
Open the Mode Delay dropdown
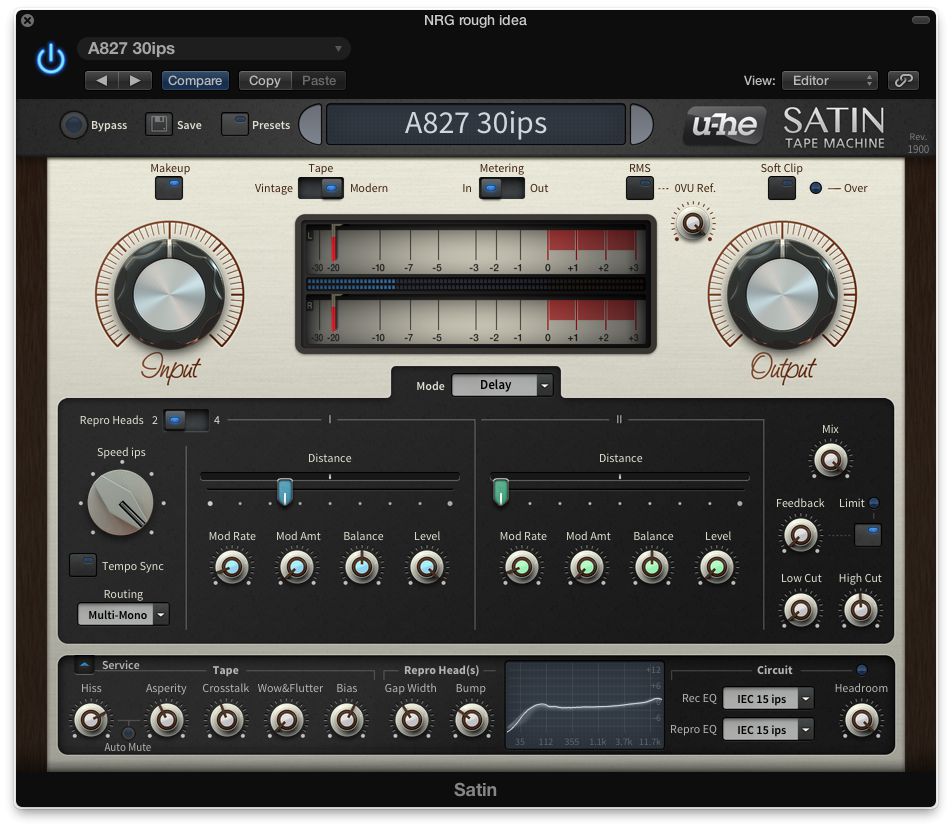(x=502, y=385)
